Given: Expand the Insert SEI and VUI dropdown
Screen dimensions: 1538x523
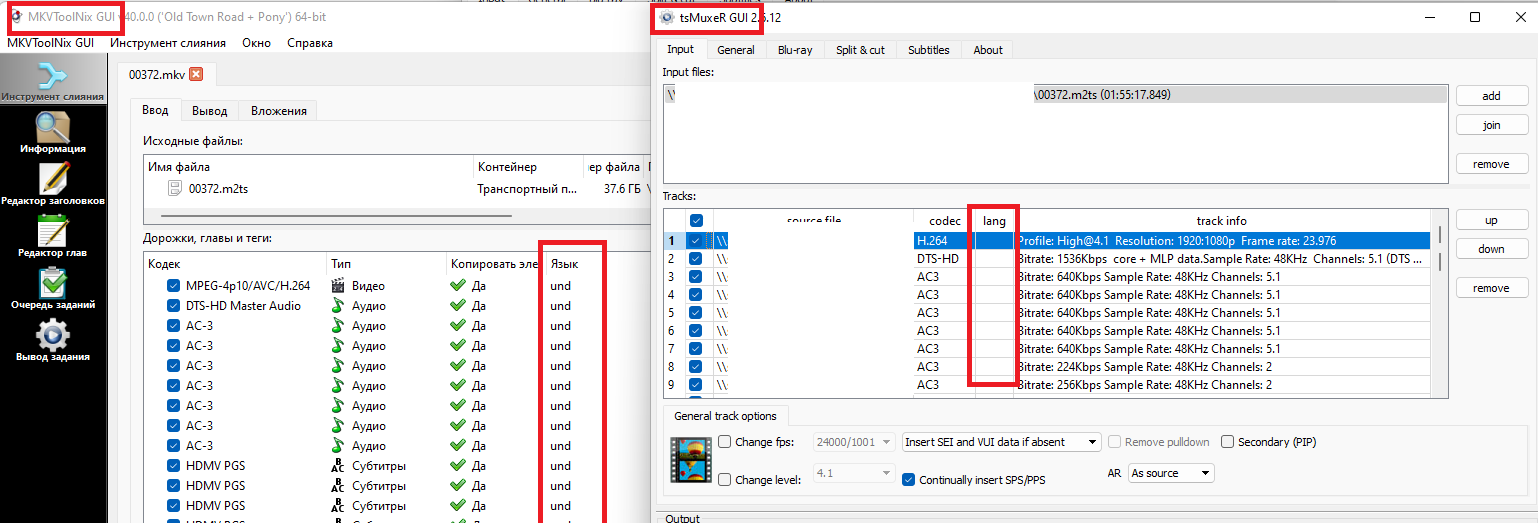Looking at the screenshot, I should coord(1000,442).
